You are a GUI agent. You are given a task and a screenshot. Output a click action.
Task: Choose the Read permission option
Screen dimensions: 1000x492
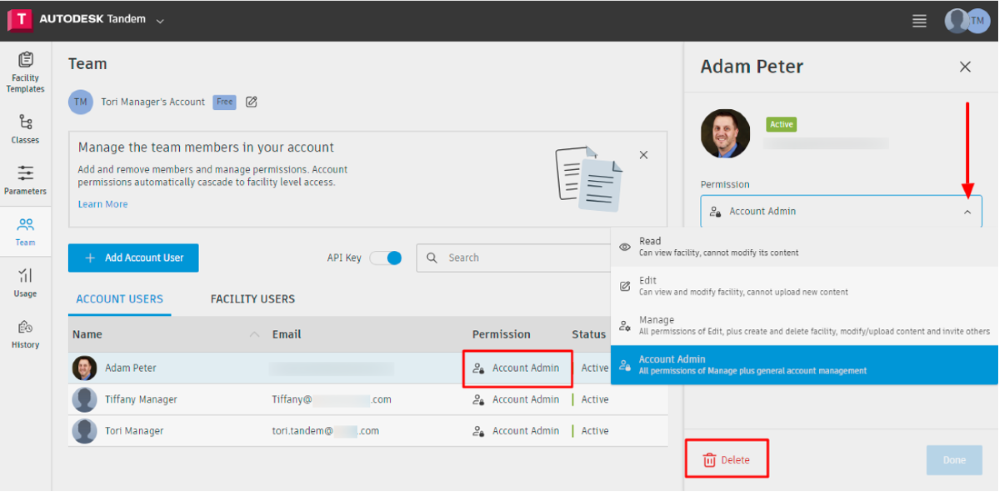[805, 246]
